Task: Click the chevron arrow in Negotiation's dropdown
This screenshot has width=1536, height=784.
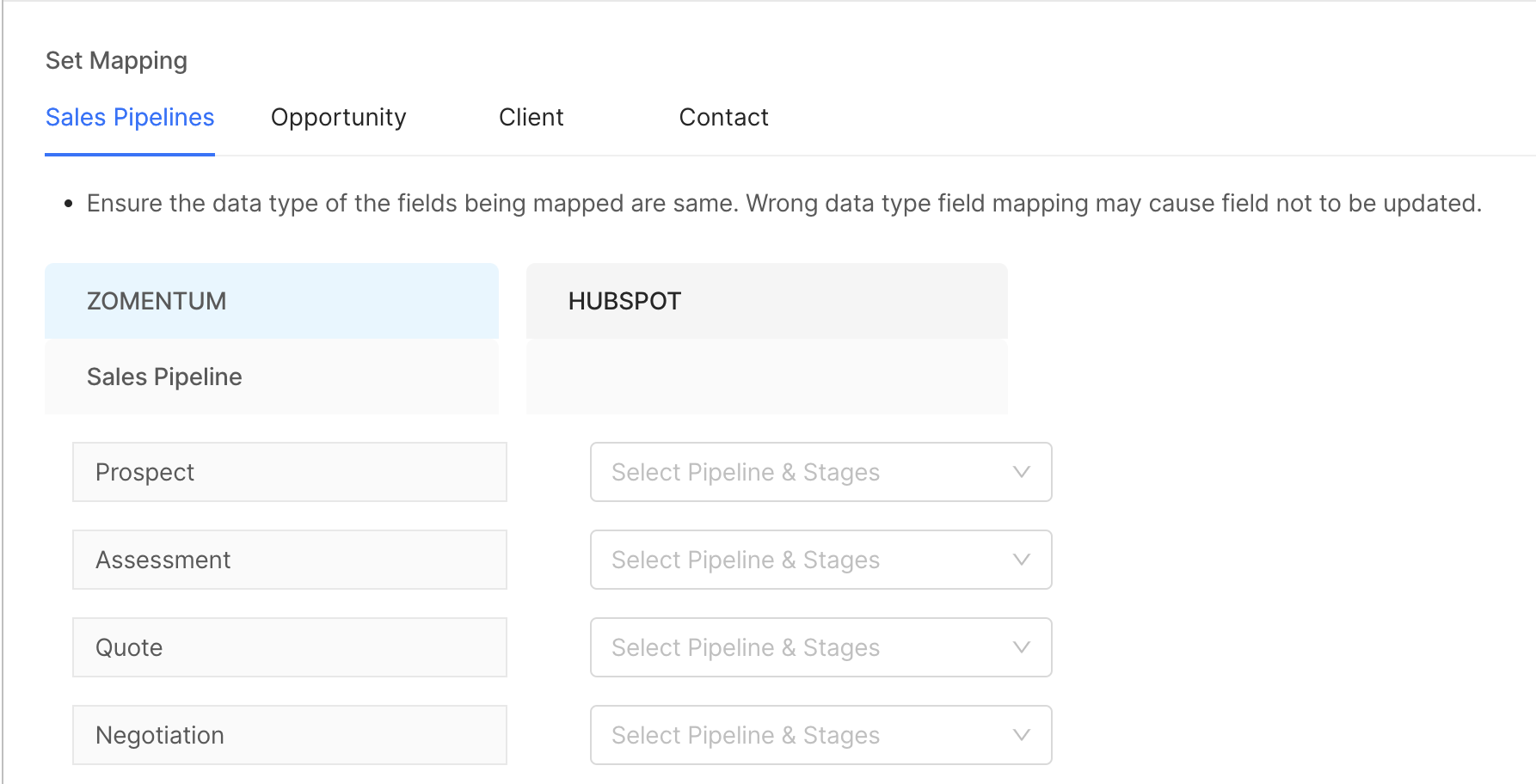Action: 1021,735
